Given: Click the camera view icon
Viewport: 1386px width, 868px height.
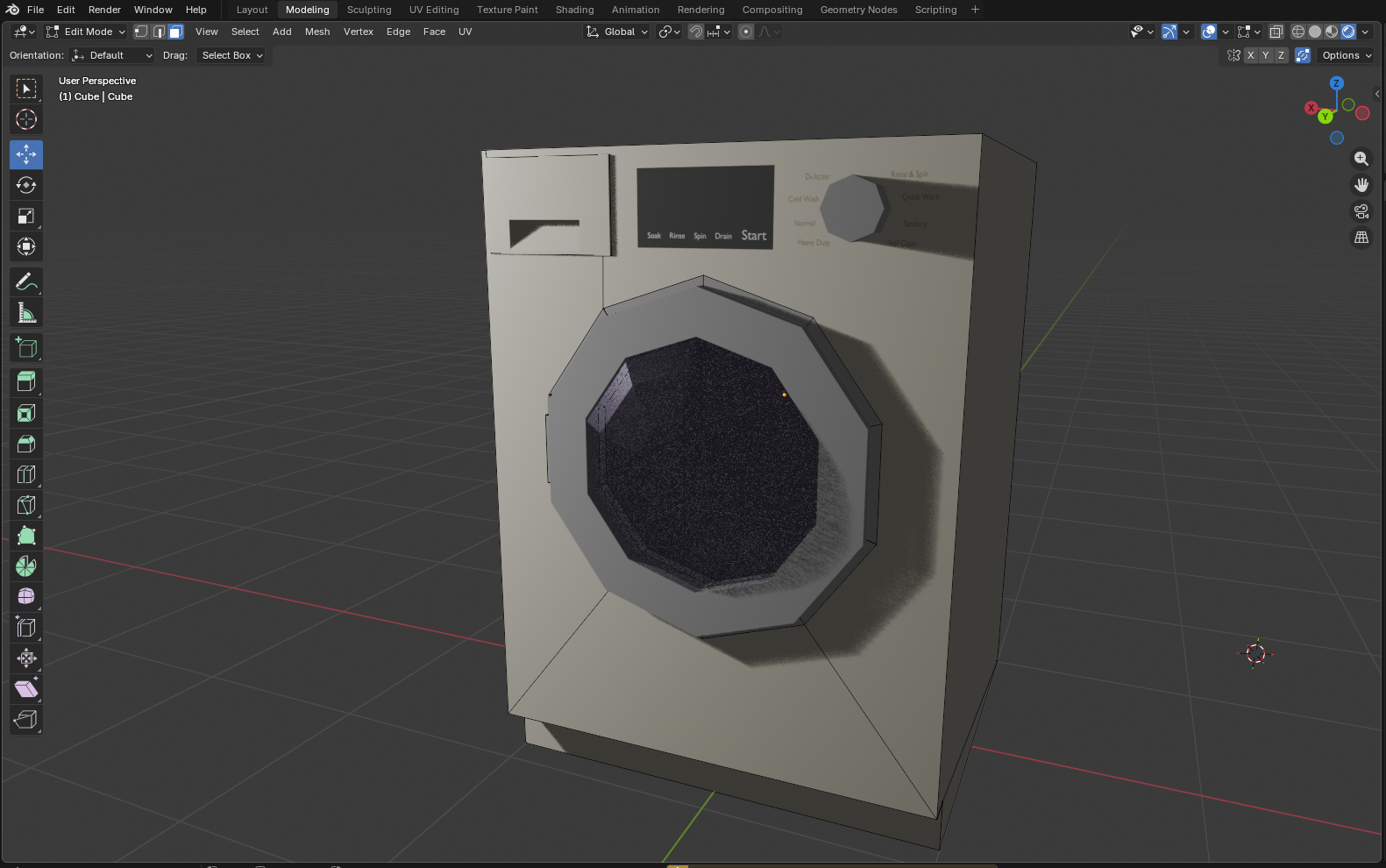Looking at the screenshot, I should (x=1361, y=211).
